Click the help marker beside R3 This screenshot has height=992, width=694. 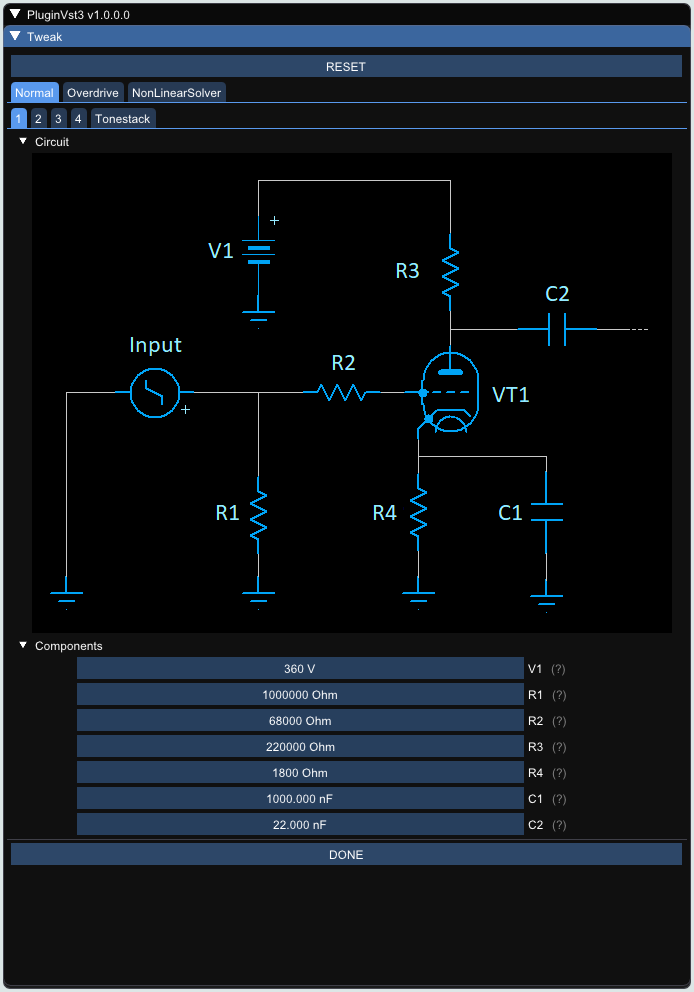(x=559, y=747)
